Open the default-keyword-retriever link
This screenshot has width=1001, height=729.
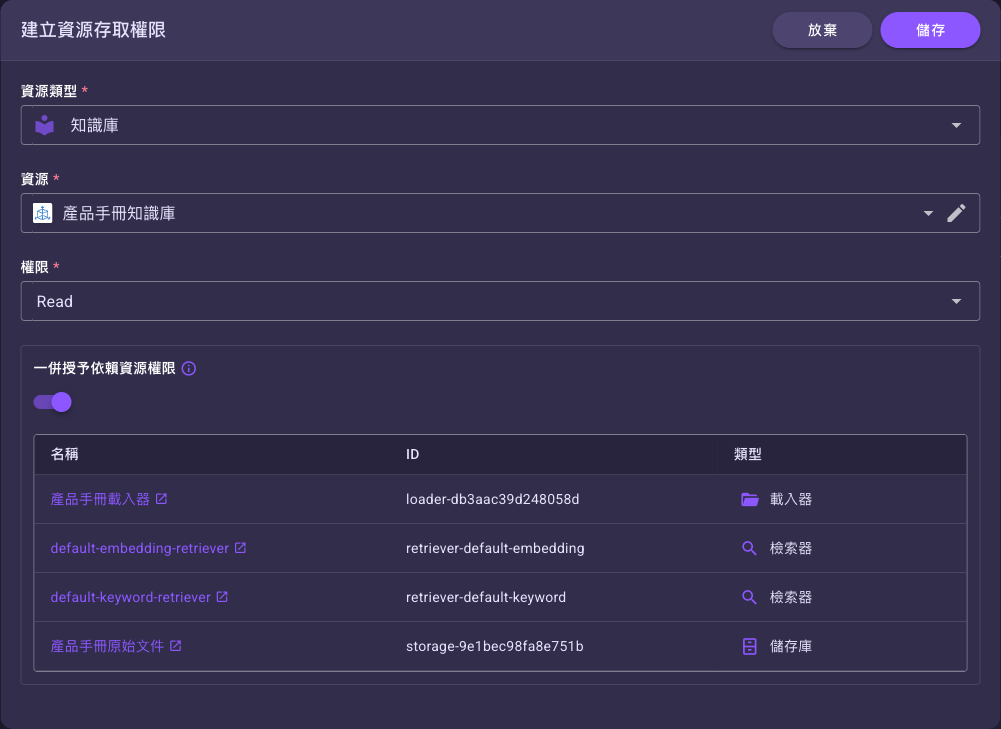click(130, 597)
